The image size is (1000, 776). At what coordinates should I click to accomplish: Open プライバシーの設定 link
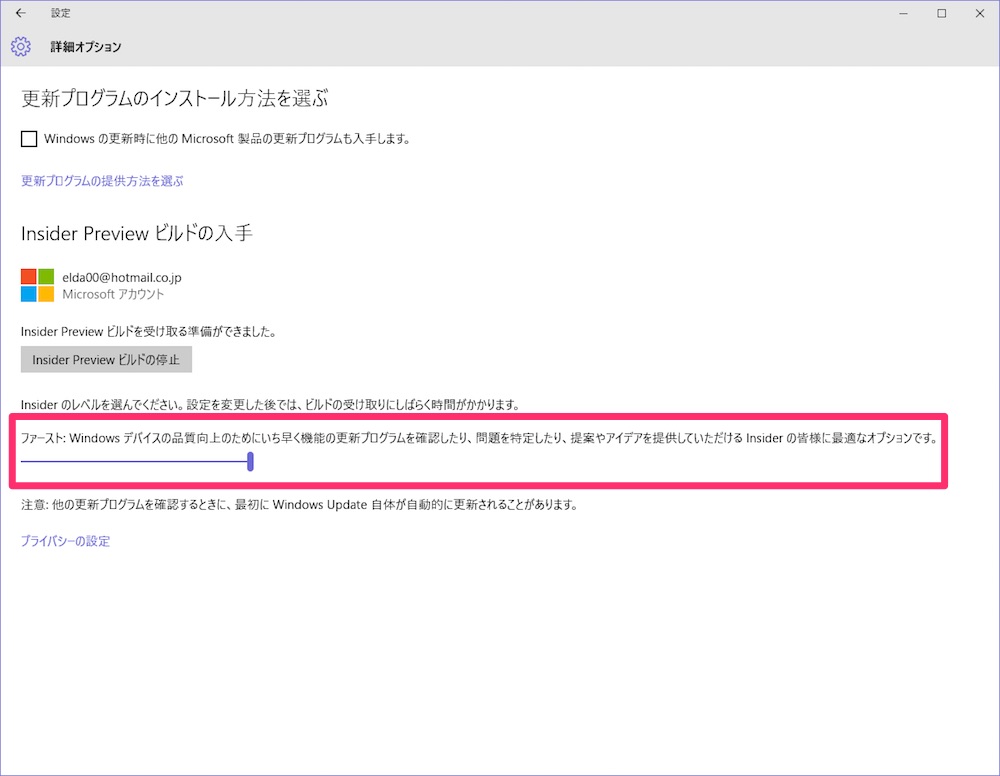click(x=66, y=541)
